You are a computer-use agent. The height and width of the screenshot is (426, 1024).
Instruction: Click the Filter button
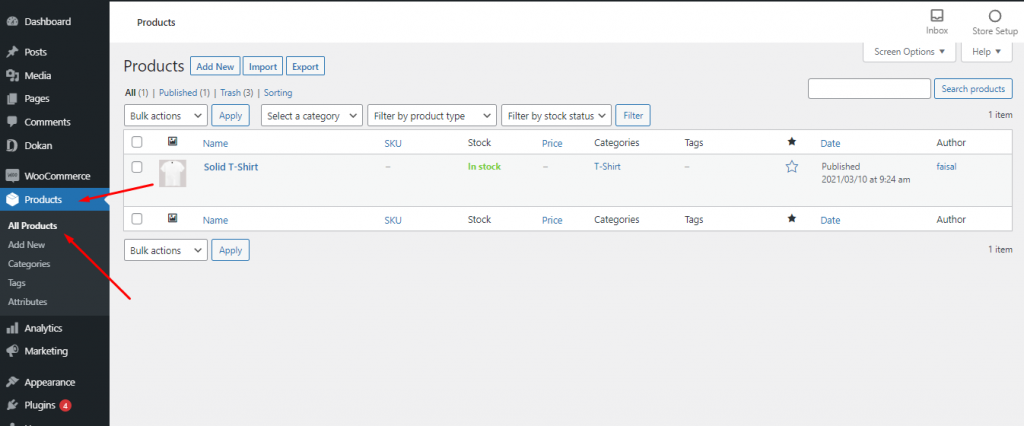coord(633,116)
